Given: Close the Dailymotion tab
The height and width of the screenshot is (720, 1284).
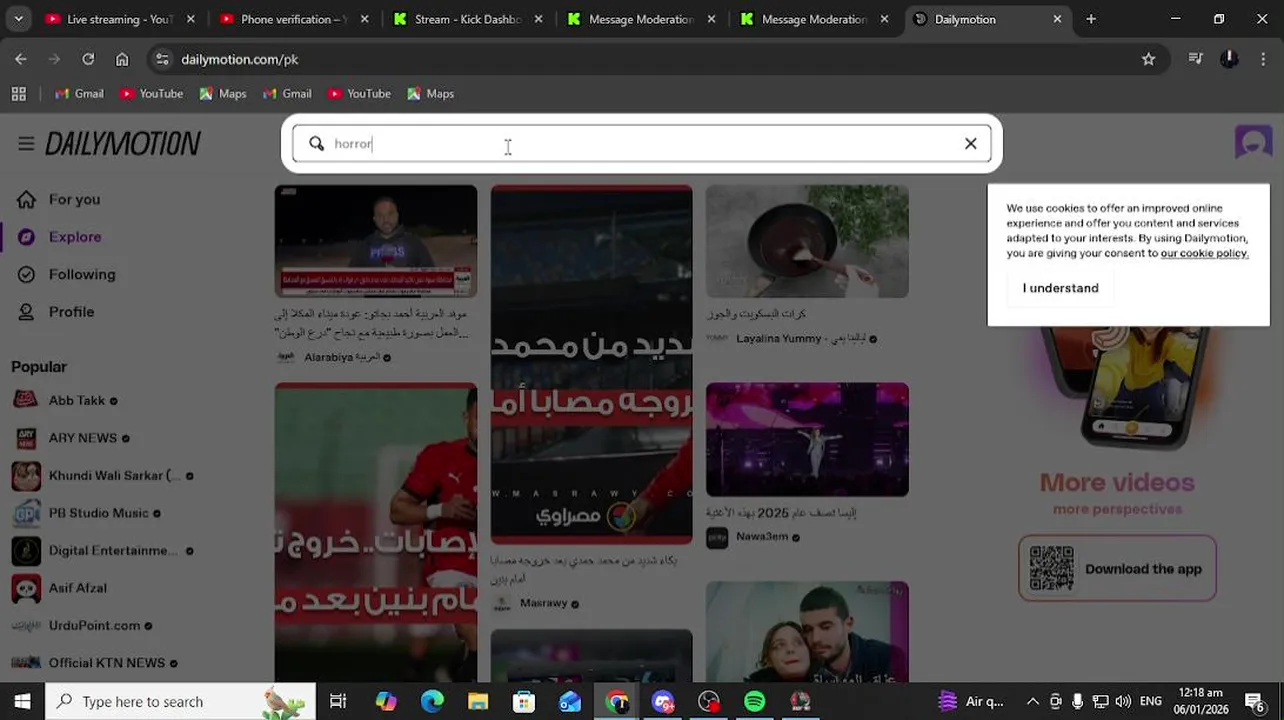Looking at the screenshot, I should [1057, 19].
